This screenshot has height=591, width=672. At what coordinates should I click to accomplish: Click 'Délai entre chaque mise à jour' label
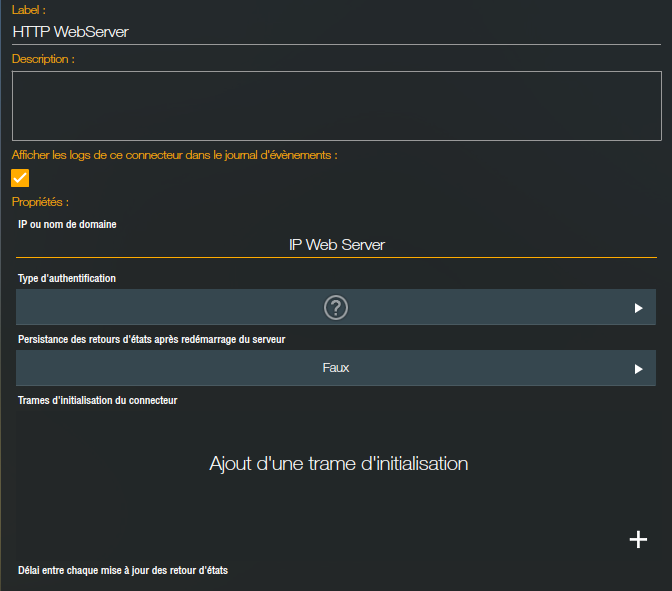point(123,570)
